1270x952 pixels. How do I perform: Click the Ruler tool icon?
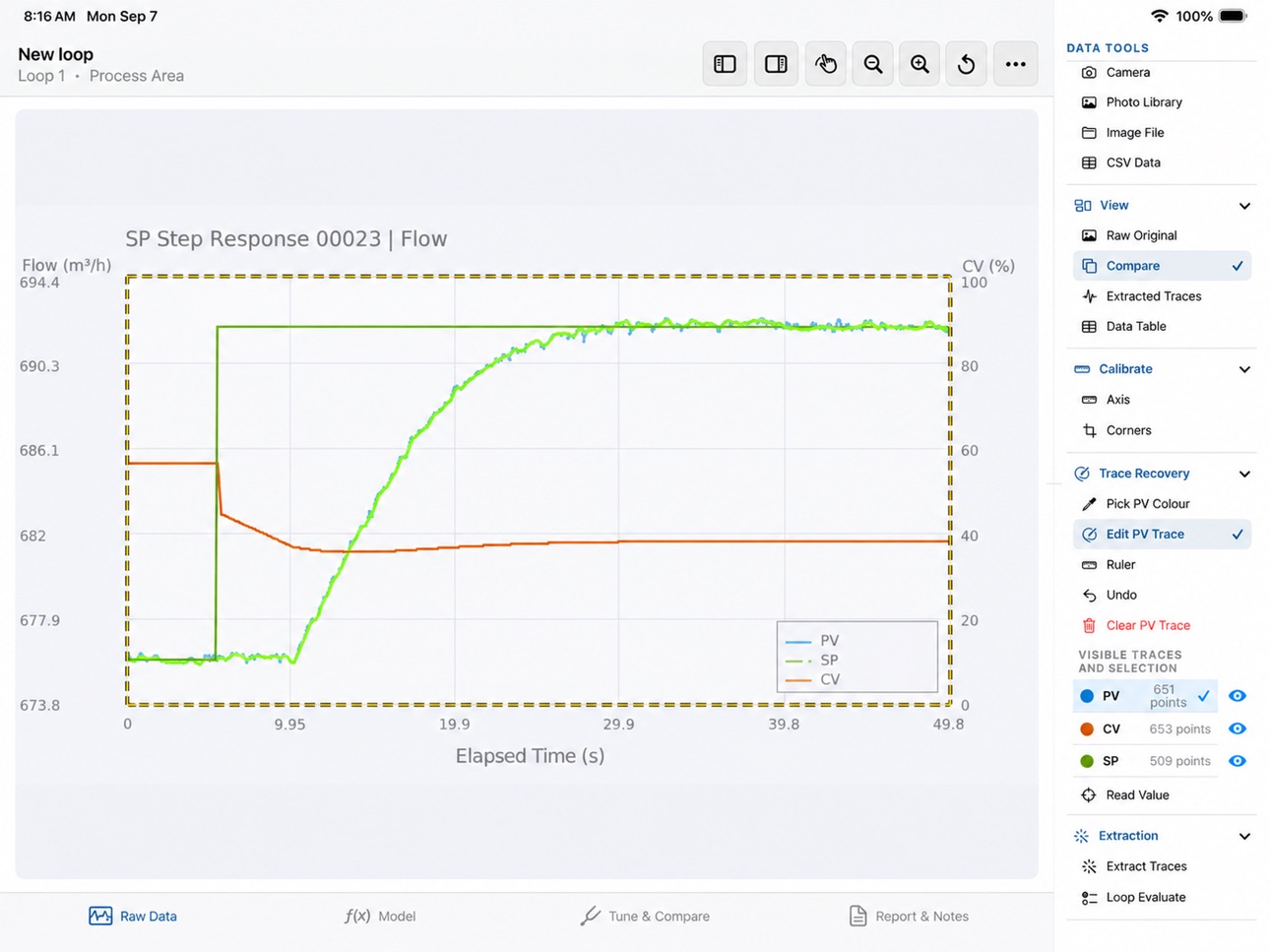(x=1089, y=565)
